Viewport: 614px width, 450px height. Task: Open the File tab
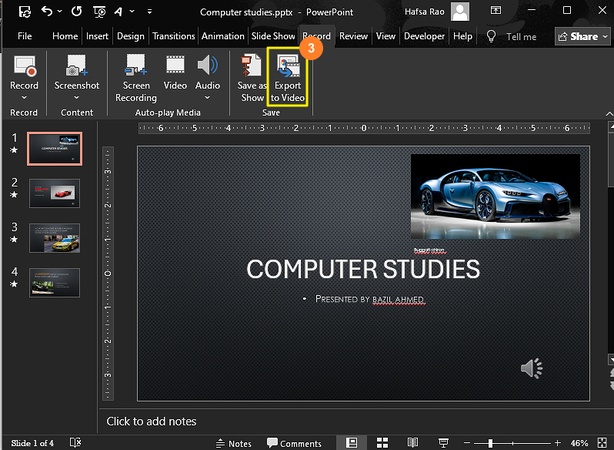pos(24,36)
